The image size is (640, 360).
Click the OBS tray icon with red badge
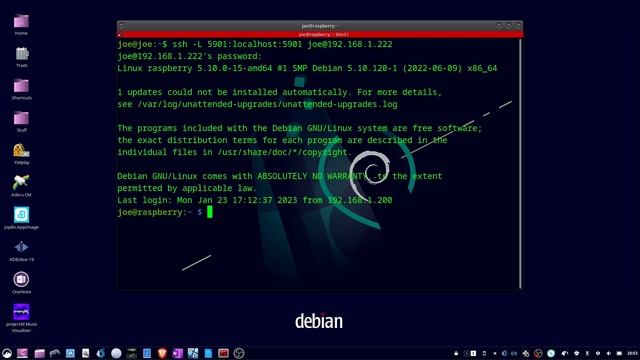click(538, 353)
